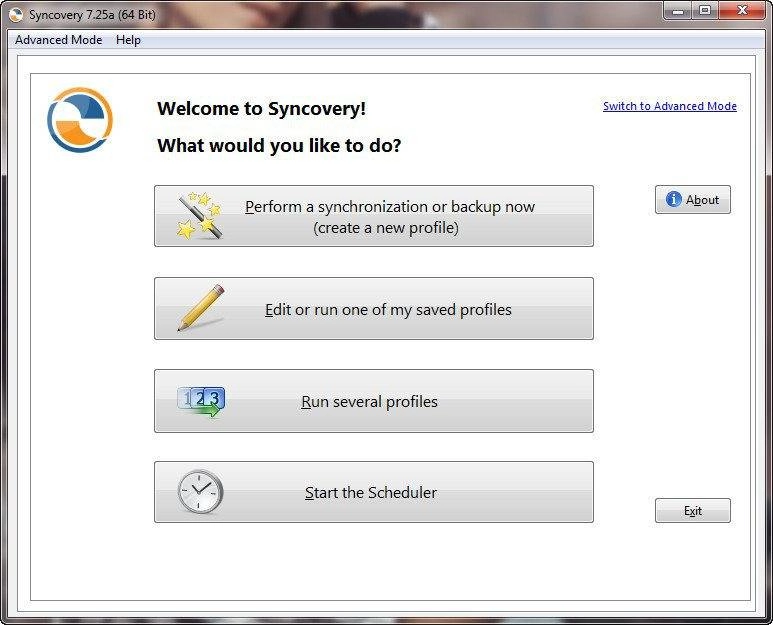Close the Syncovery window

coord(742,10)
